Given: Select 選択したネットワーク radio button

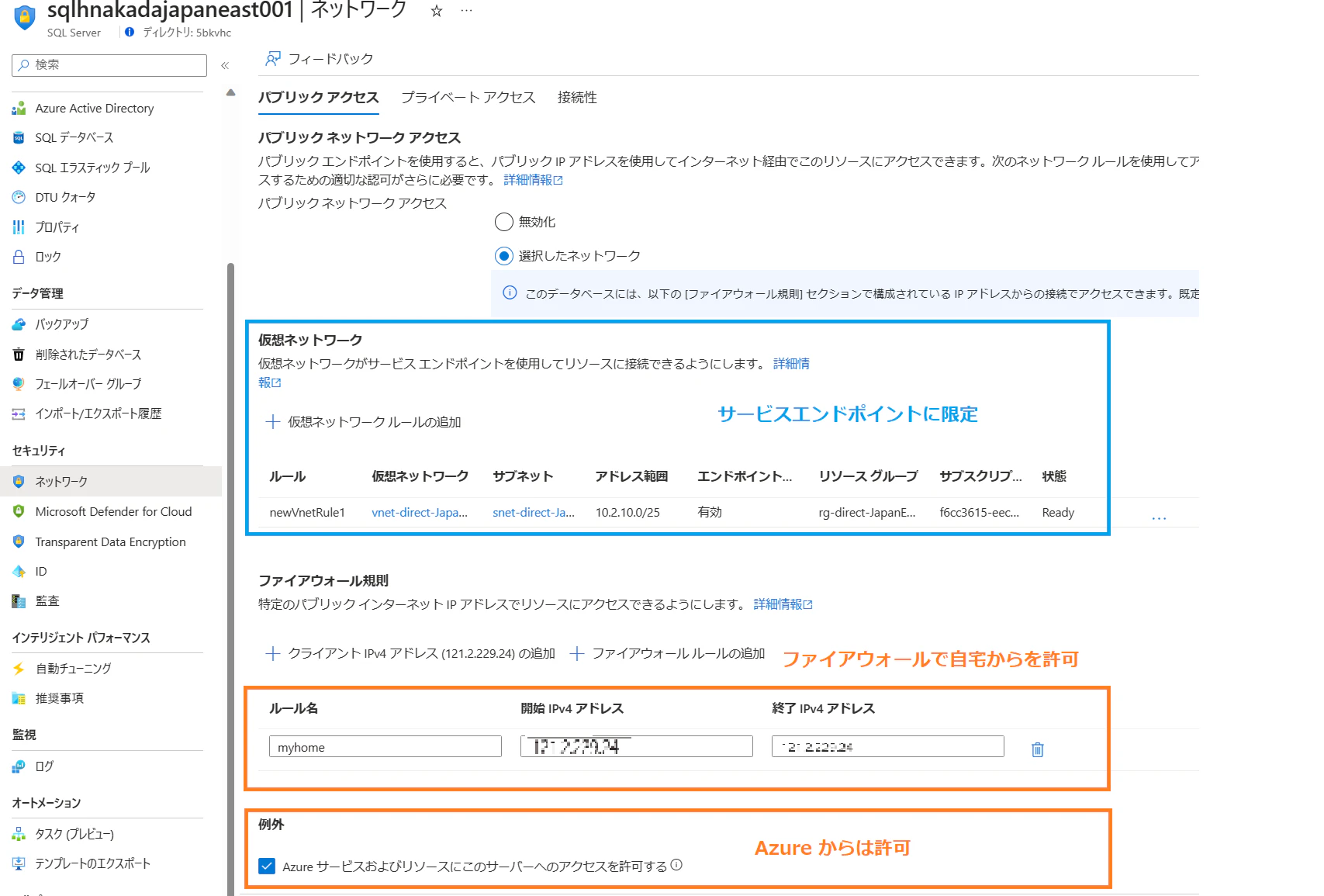Looking at the screenshot, I should pyautogui.click(x=504, y=256).
